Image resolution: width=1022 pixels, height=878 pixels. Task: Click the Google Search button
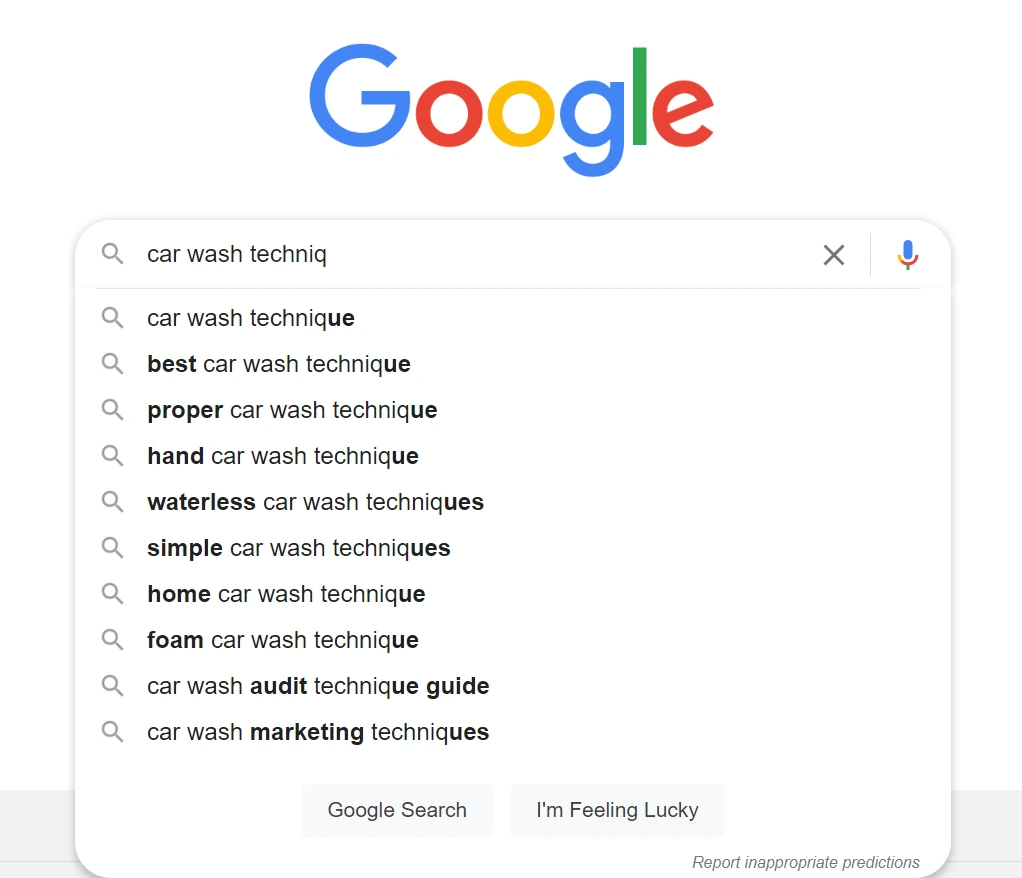click(x=397, y=810)
